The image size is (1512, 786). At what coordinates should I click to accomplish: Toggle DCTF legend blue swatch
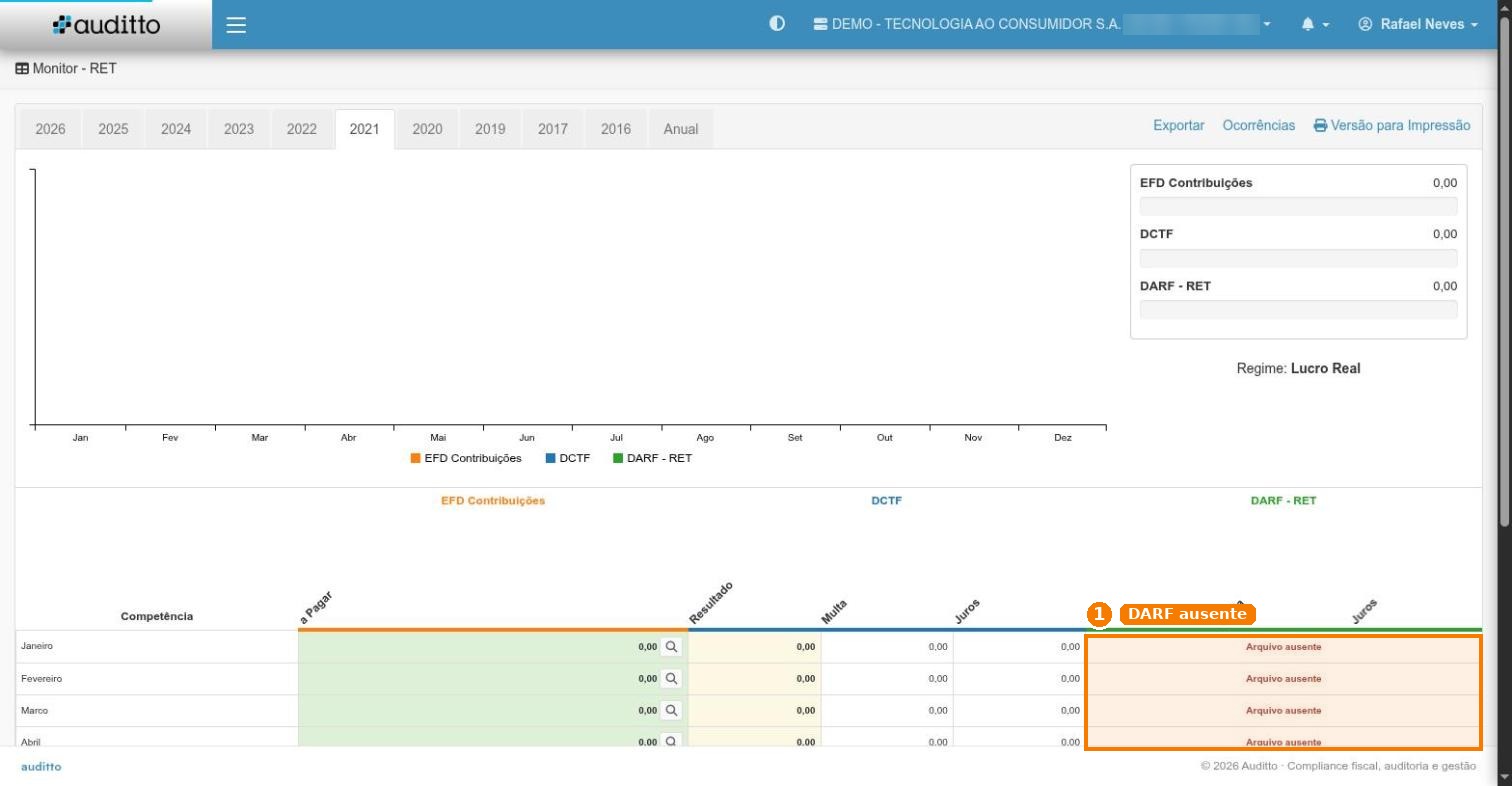pyautogui.click(x=550, y=458)
